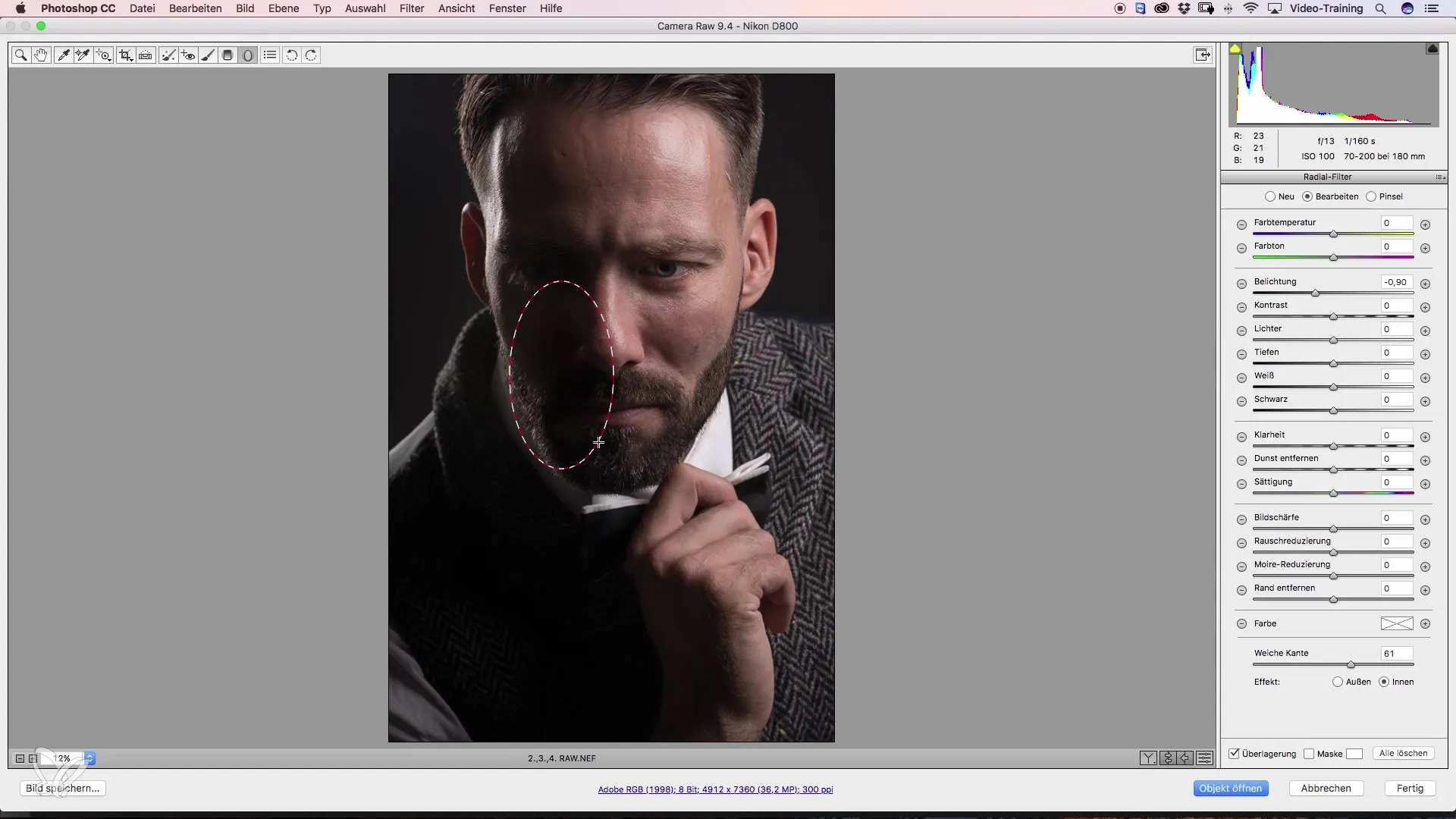The image size is (1456, 819).
Task: Select the Graduated Filter tool
Action: point(227,55)
